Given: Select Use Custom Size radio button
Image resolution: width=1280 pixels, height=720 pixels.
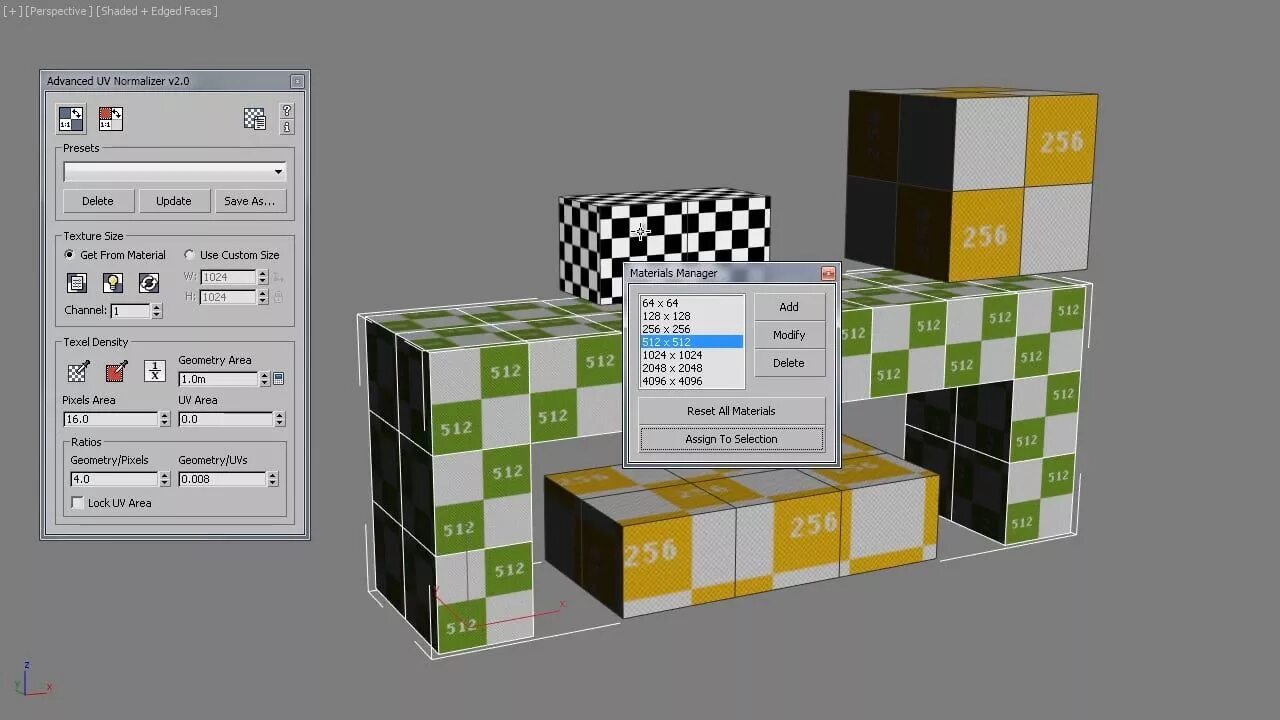Looking at the screenshot, I should (189, 255).
